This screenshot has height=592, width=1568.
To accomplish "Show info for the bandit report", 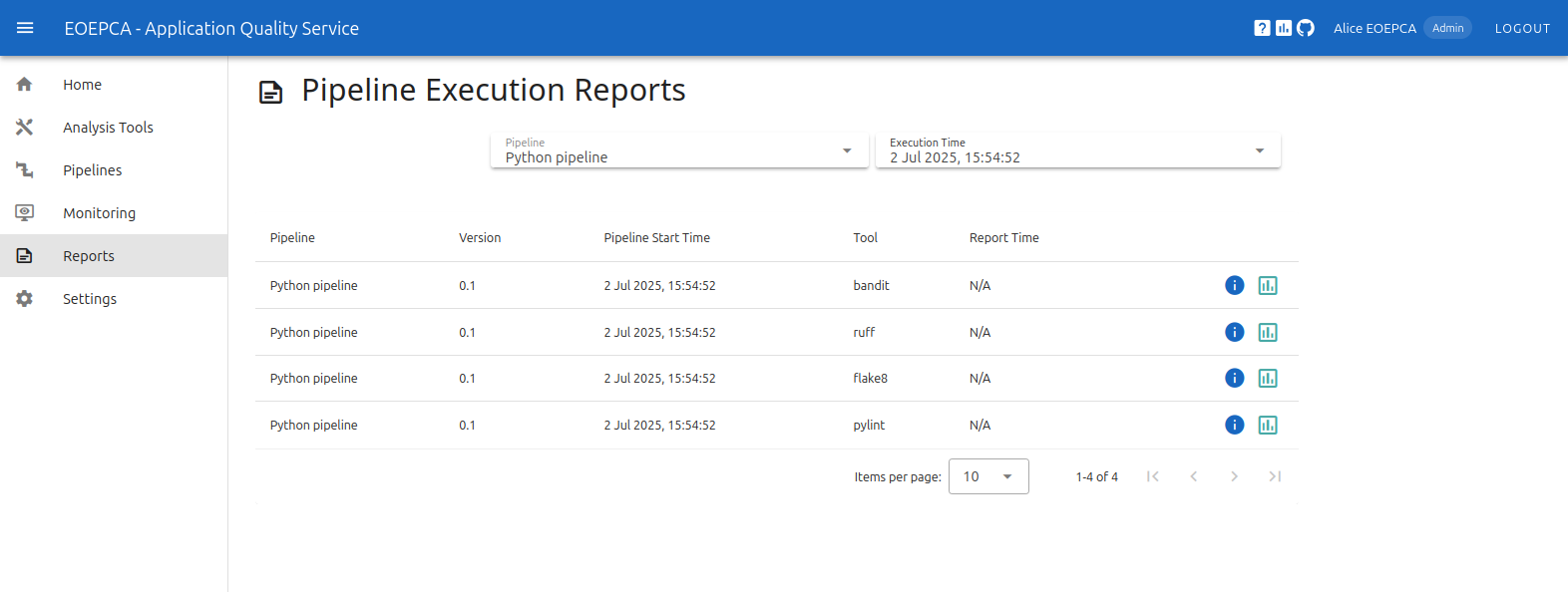I will (1235, 285).
